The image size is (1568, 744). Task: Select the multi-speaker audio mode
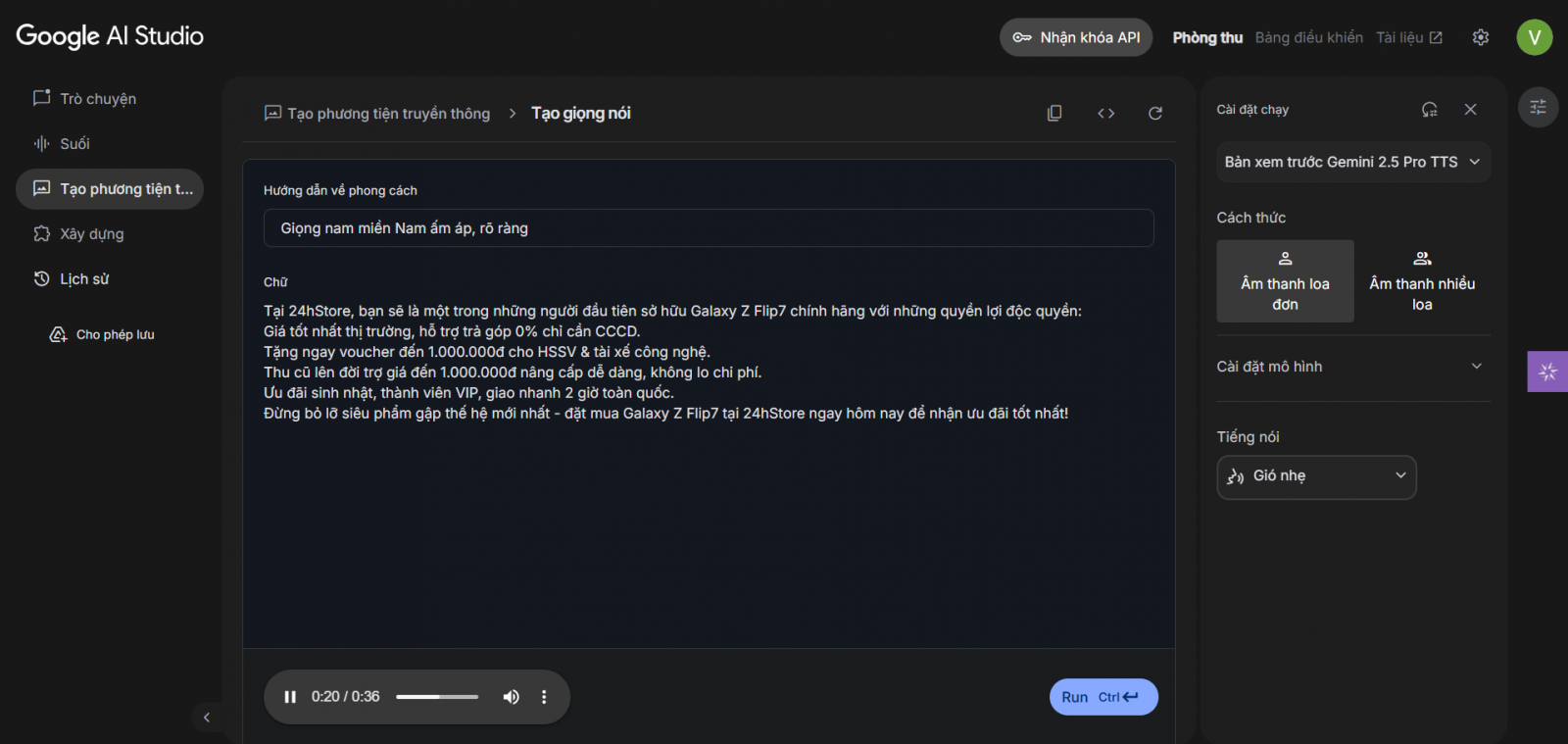click(x=1422, y=281)
